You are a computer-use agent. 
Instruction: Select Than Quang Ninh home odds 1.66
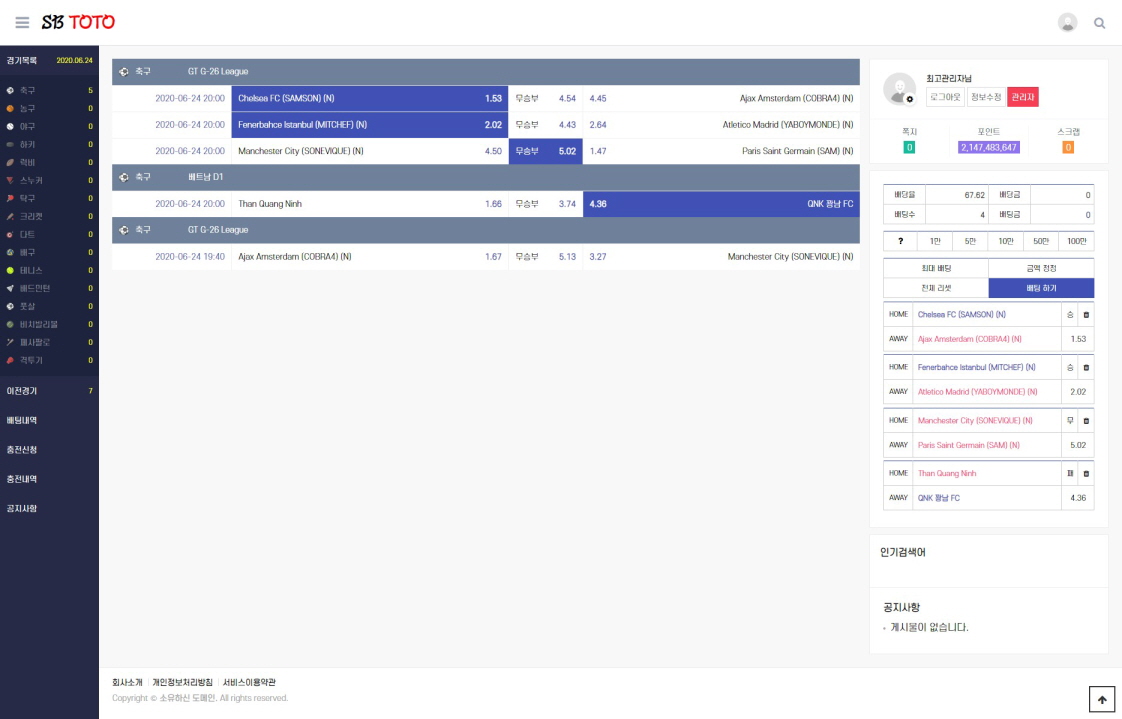[x=369, y=204]
